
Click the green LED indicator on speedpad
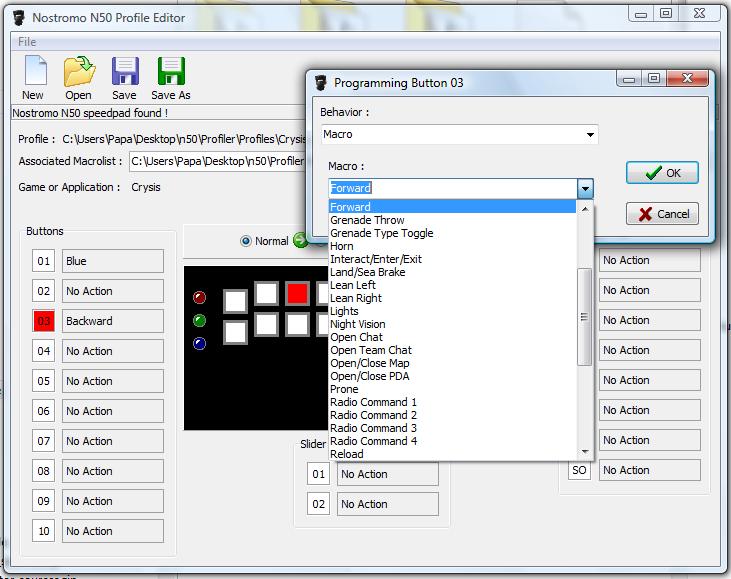(x=200, y=321)
